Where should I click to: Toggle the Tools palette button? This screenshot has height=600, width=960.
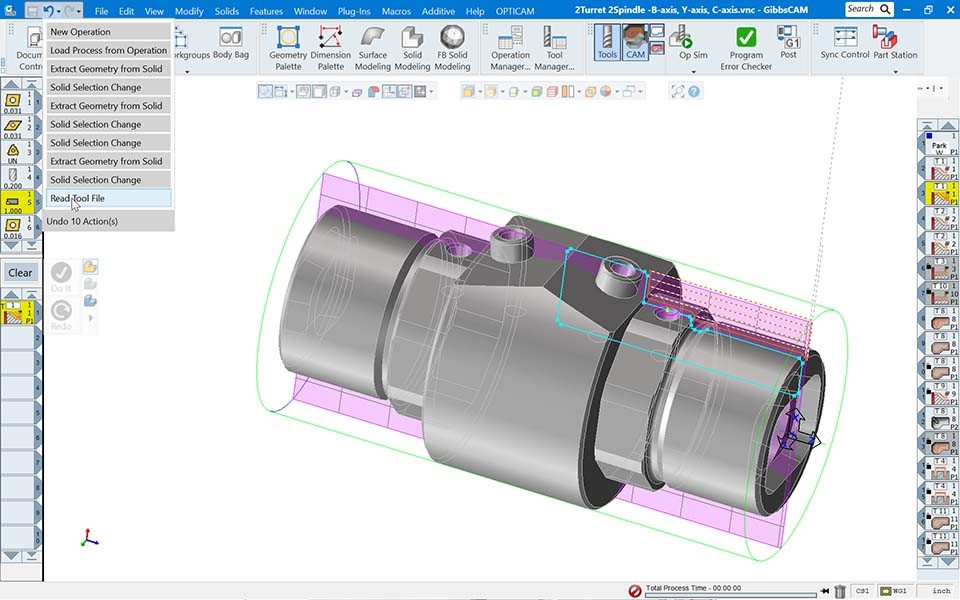pos(608,42)
